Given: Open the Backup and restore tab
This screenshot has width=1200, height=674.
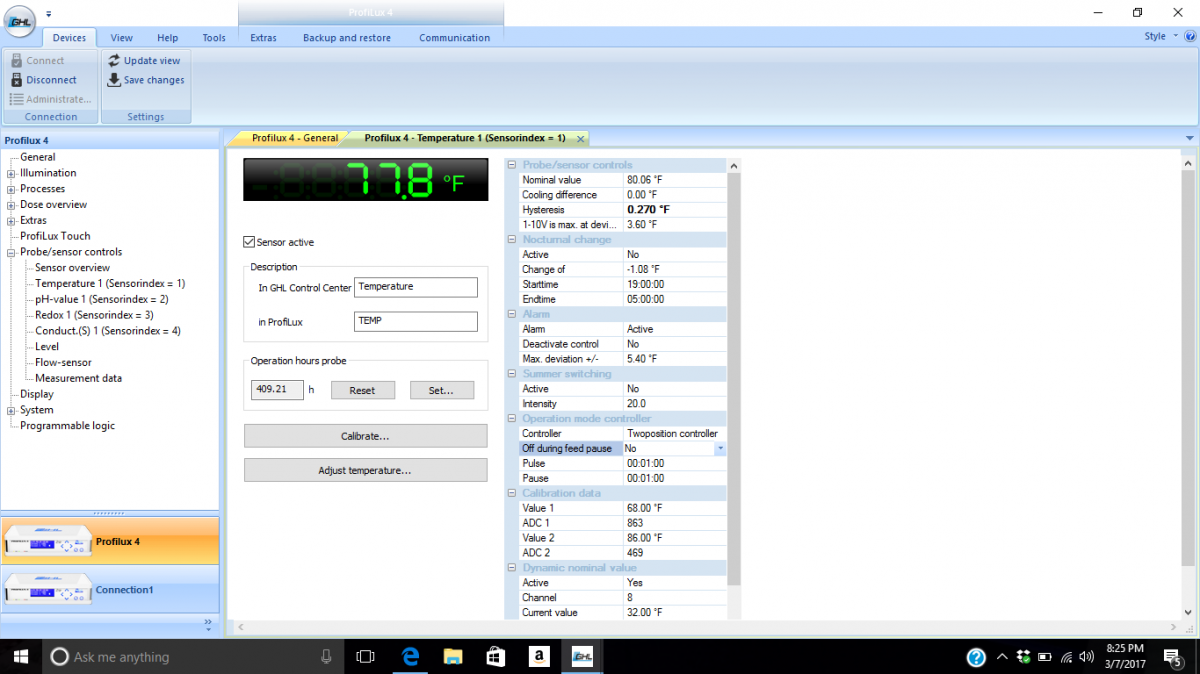Looking at the screenshot, I should coord(347,38).
